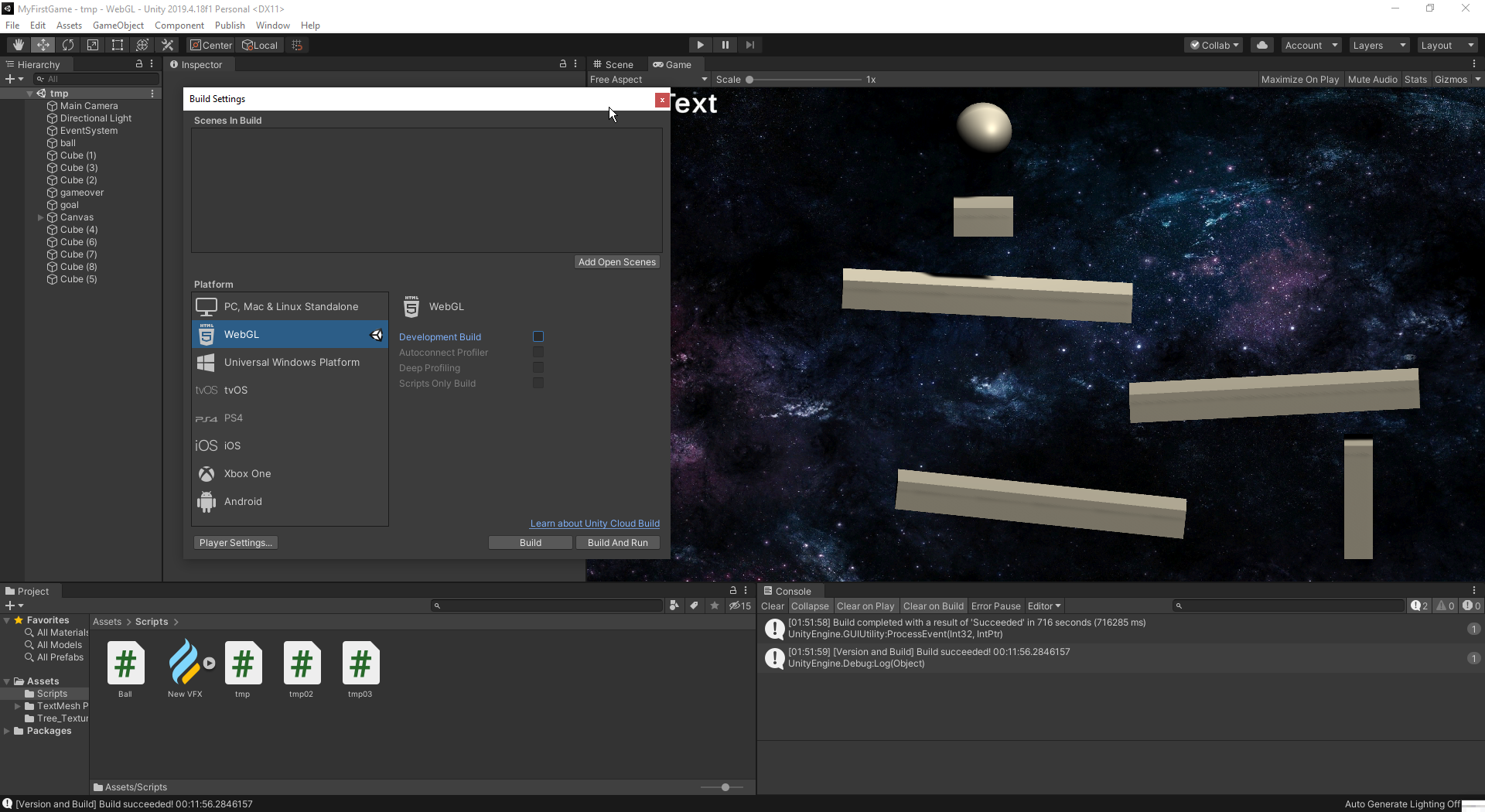Image resolution: width=1485 pixels, height=812 pixels.
Task: Adjust the Game view Scale slider
Action: pyautogui.click(x=749, y=80)
